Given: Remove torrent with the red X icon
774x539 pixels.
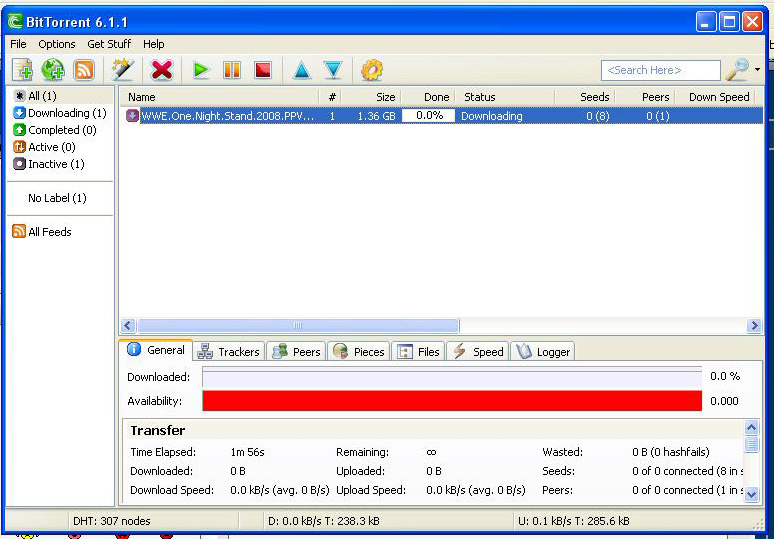Looking at the screenshot, I should pyautogui.click(x=162, y=70).
